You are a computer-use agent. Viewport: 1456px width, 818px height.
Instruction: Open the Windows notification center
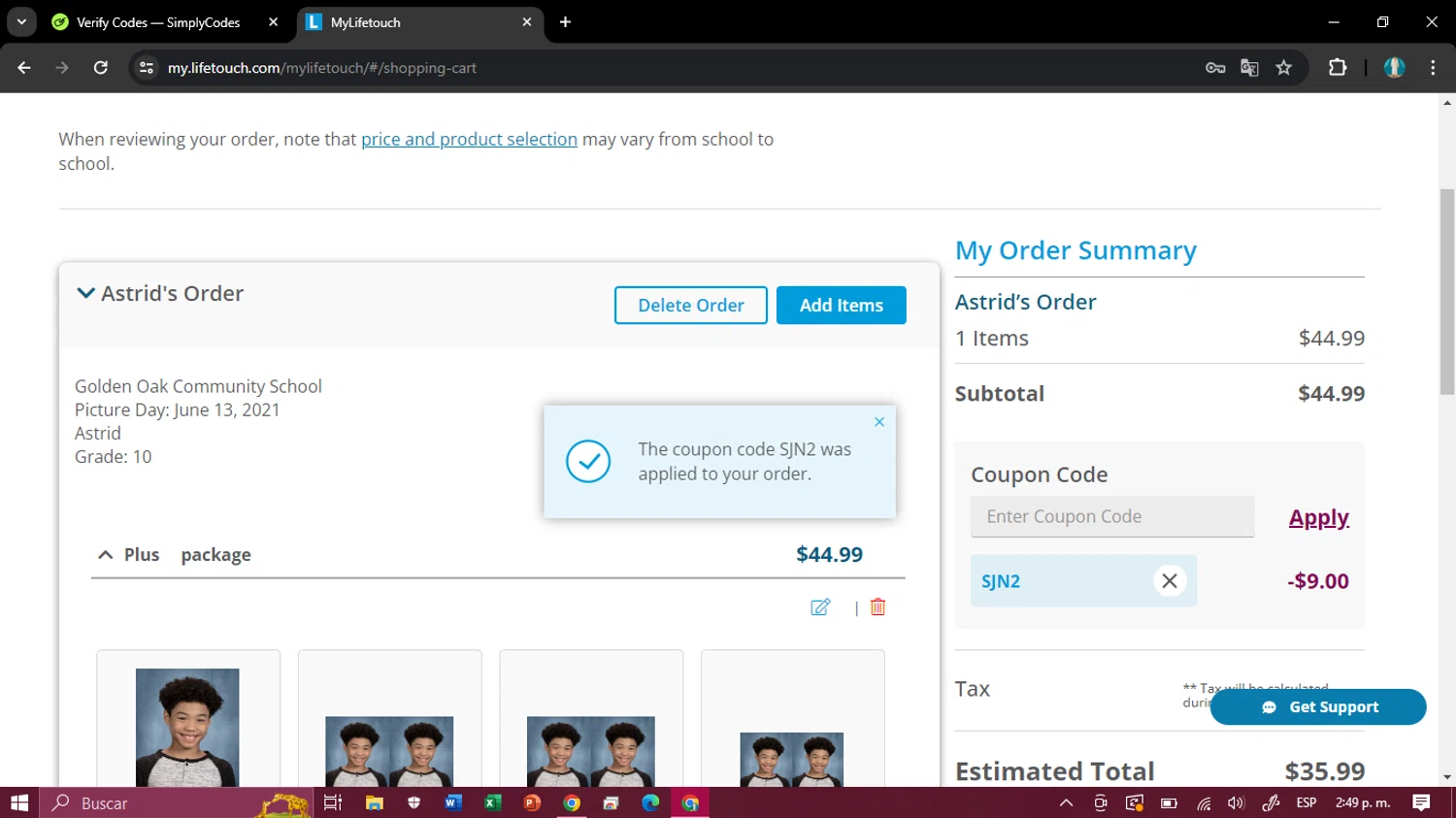(x=1422, y=802)
